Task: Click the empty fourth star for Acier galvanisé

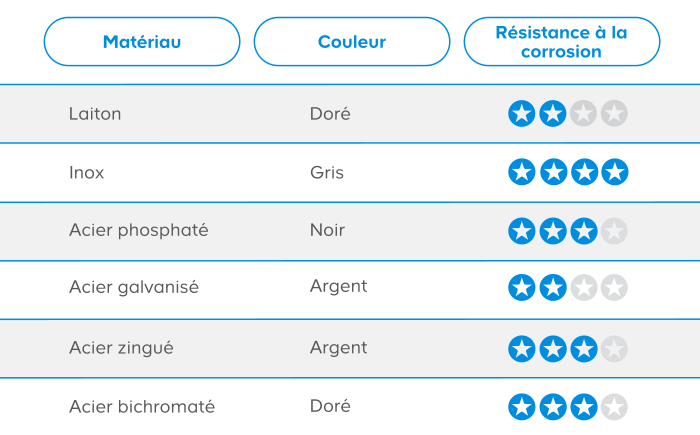Action: (614, 289)
